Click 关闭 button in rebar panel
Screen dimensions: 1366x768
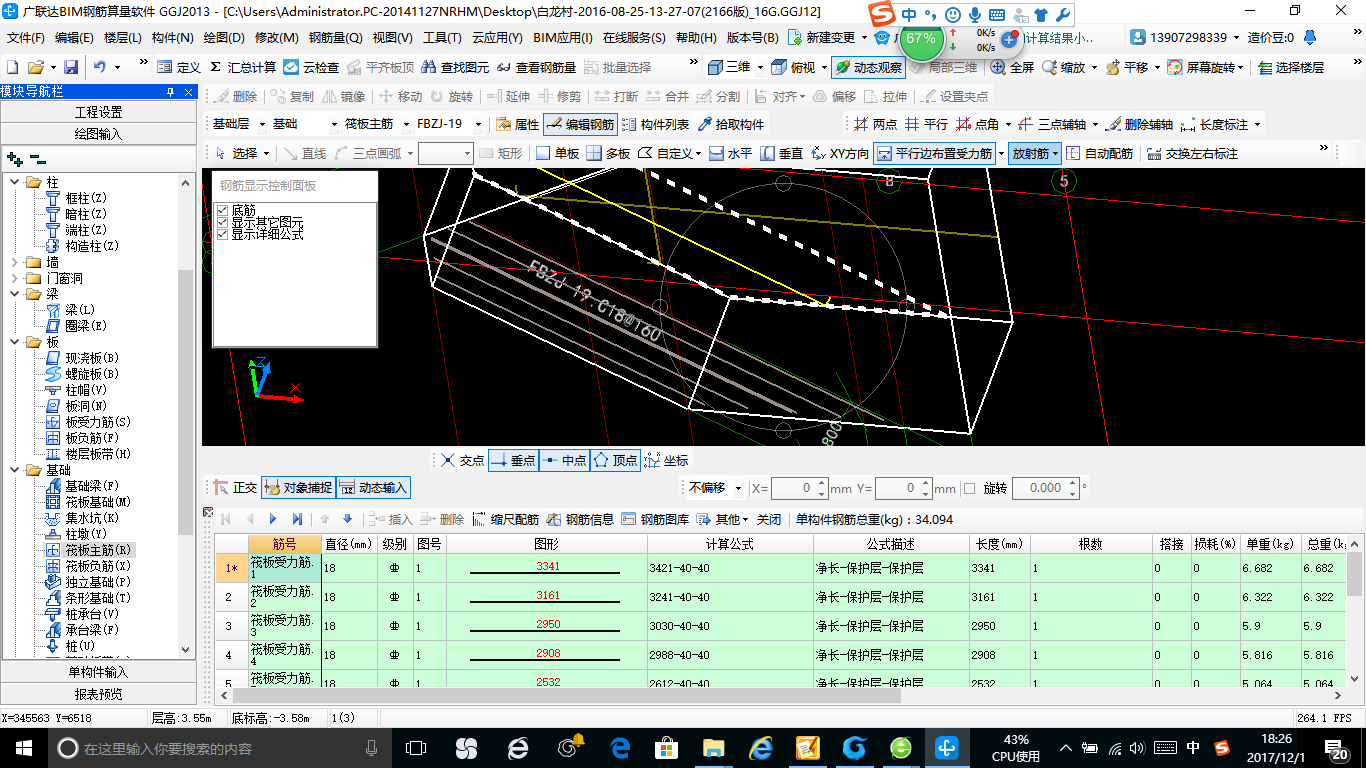click(769, 519)
